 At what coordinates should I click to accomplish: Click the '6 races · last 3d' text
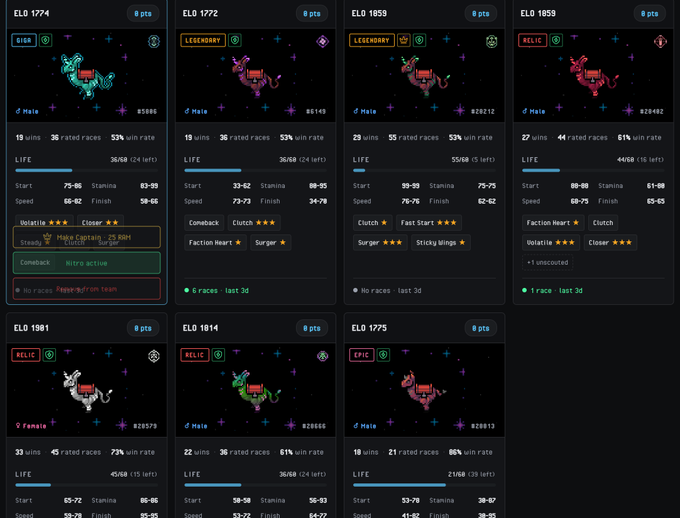(220, 290)
